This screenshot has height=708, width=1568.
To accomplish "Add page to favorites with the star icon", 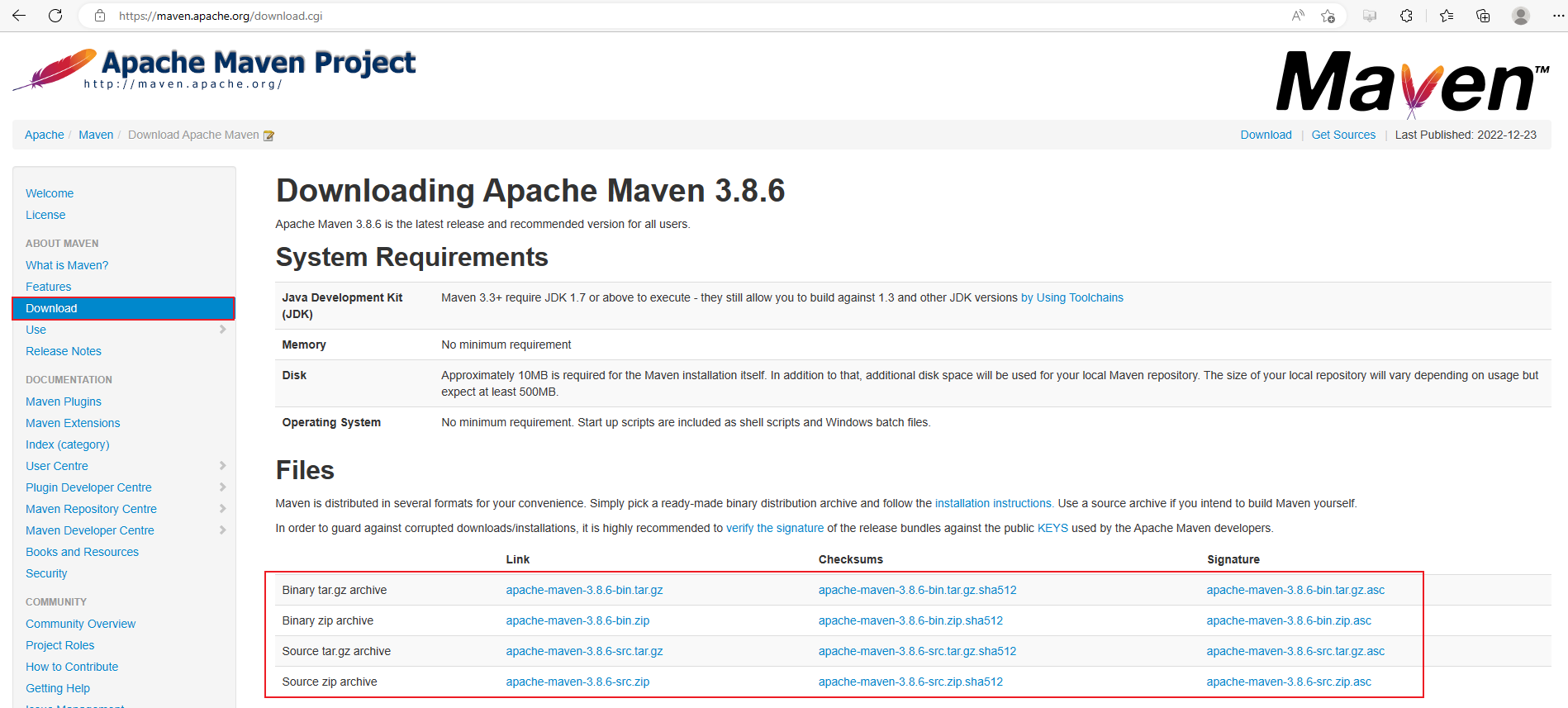I will (1328, 16).
